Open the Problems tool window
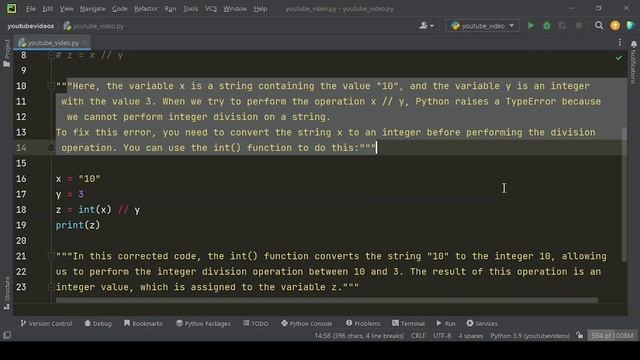Image resolution: width=640 pixels, height=360 pixels. click(x=363, y=323)
